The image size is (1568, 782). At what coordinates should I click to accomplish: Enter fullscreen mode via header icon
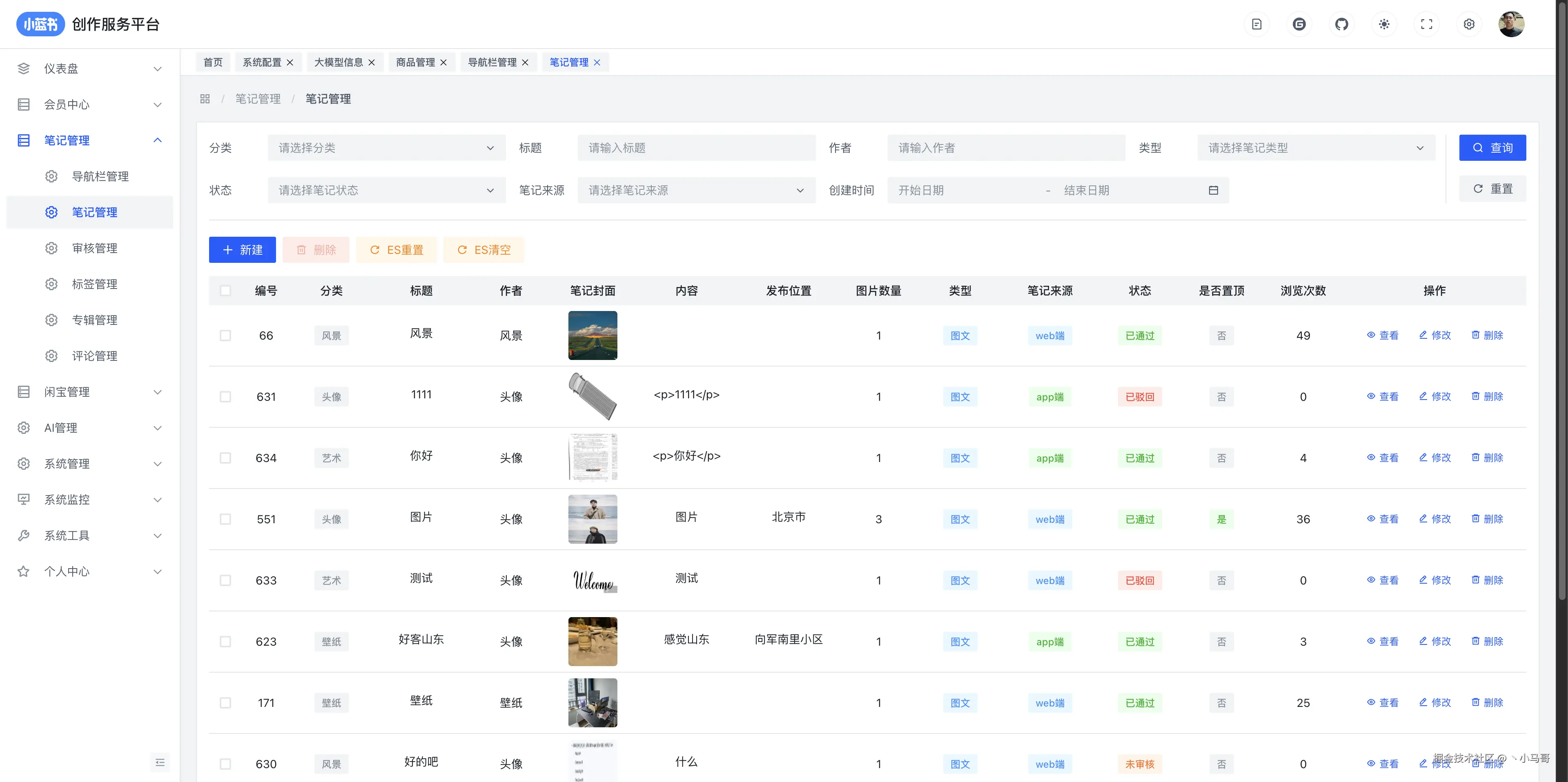[1426, 24]
